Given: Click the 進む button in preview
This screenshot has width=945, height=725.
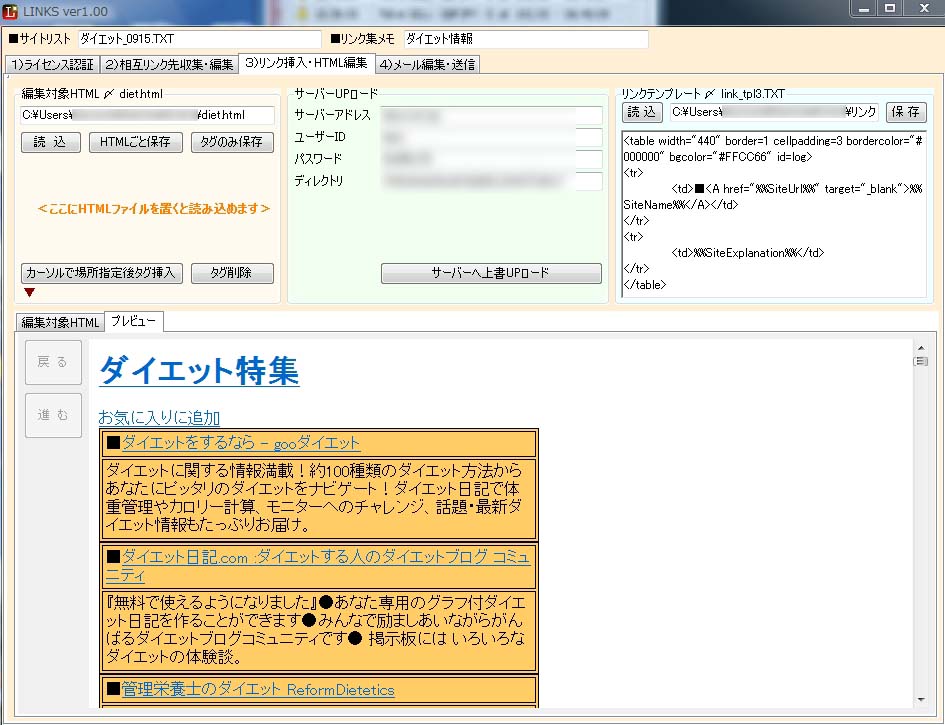Looking at the screenshot, I should pos(53,415).
